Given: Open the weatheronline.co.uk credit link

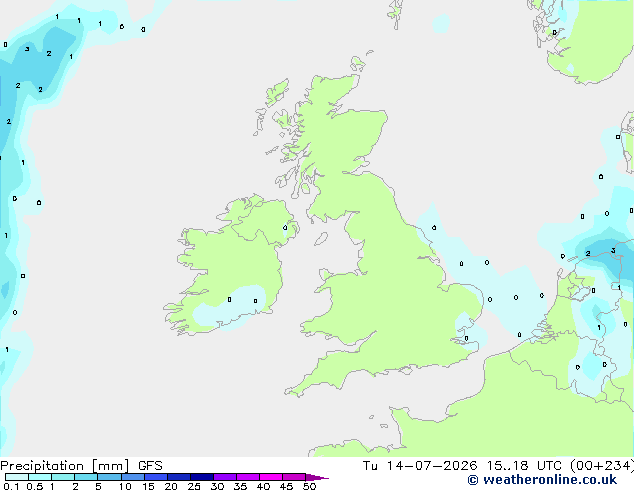Looking at the screenshot, I should [542, 480].
